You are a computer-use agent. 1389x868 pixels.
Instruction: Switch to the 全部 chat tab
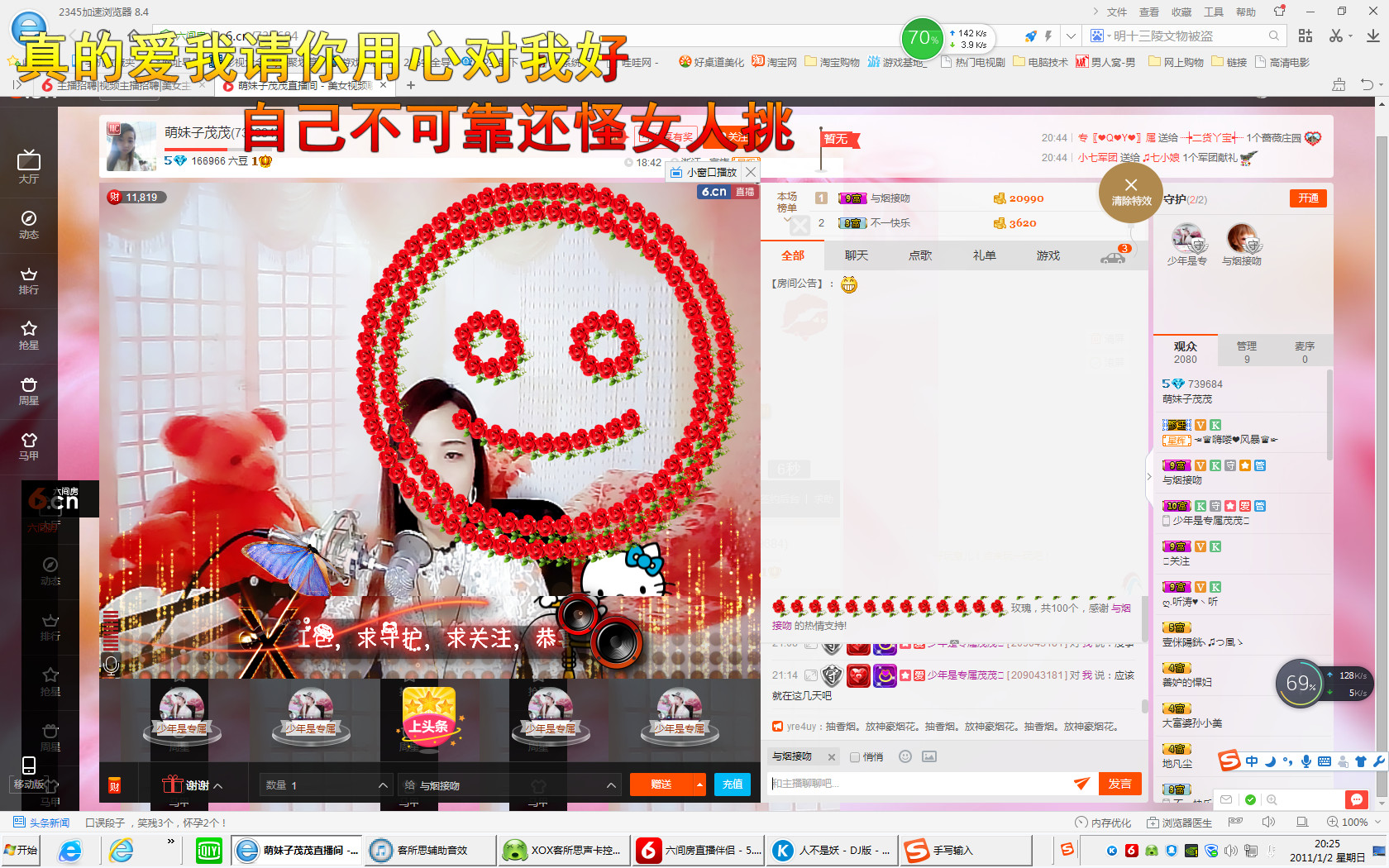pyautogui.click(x=793, y=255)
